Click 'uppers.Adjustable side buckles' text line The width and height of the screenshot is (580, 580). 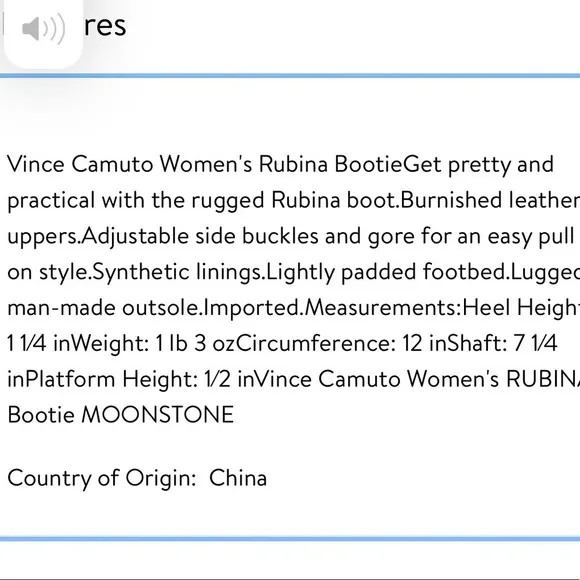tap(163, 236)
